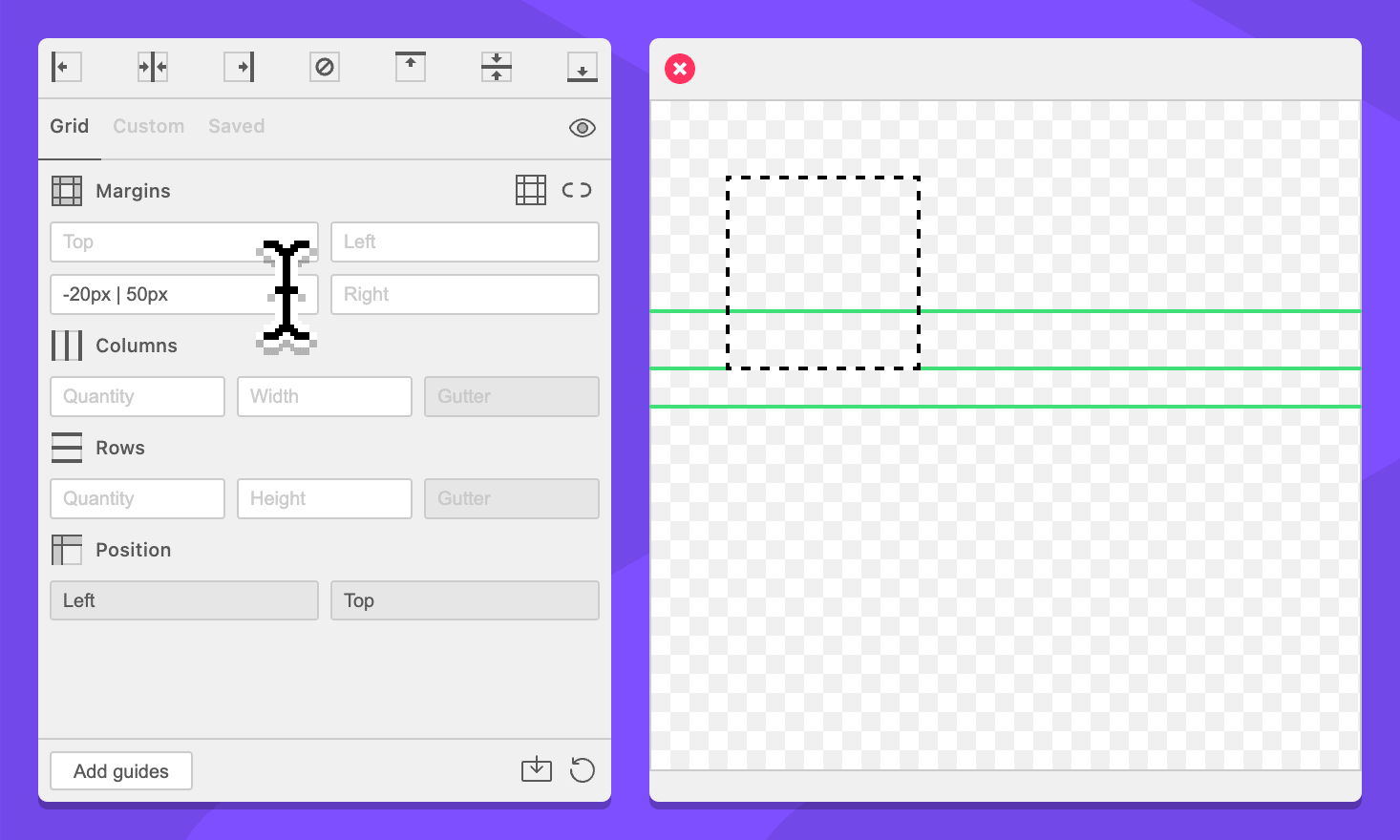
Task: Select Left position option
Action: pyautogui.click(x=184, y=600)
